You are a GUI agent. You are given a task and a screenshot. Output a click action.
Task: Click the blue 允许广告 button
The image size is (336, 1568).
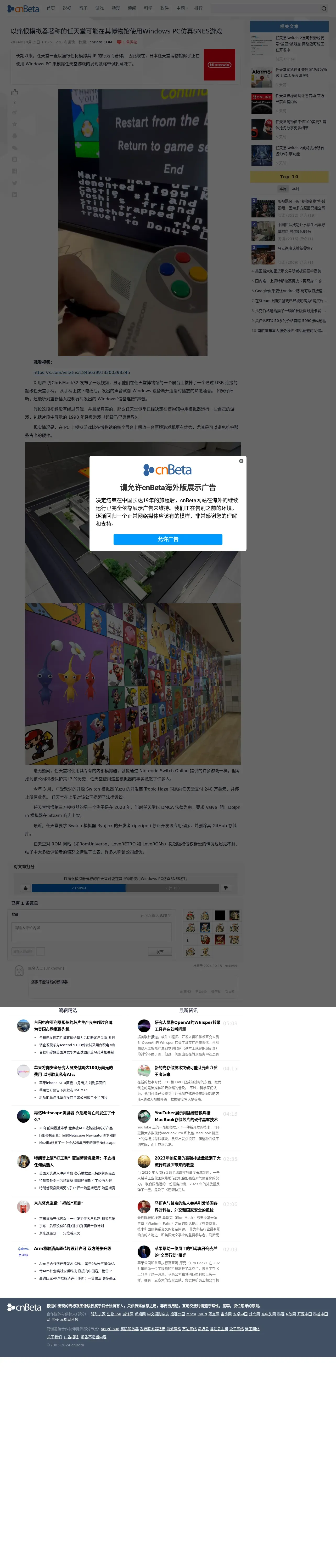click(168, 539)
